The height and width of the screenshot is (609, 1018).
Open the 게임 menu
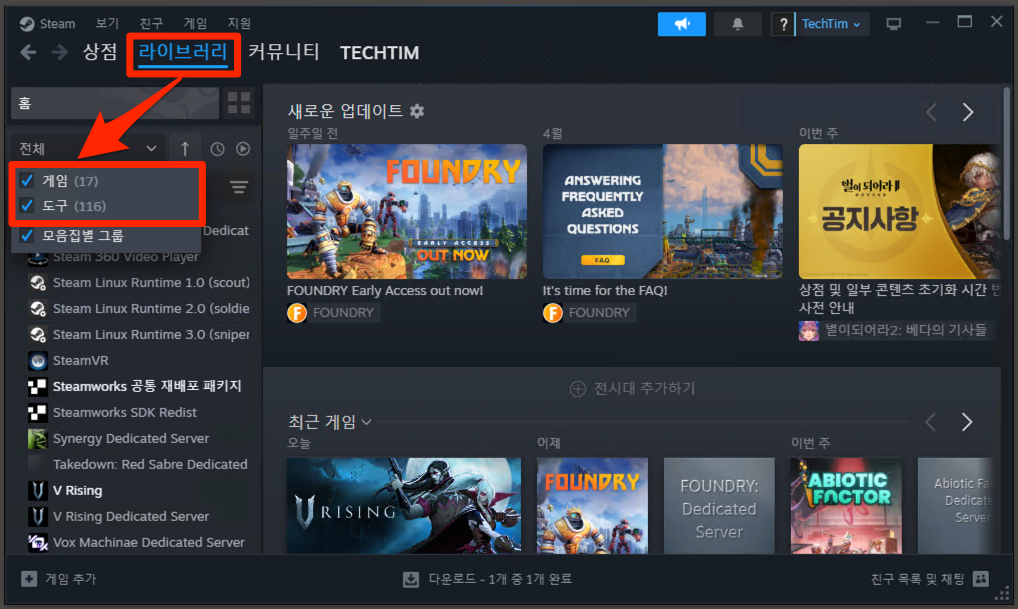(195, 23)
